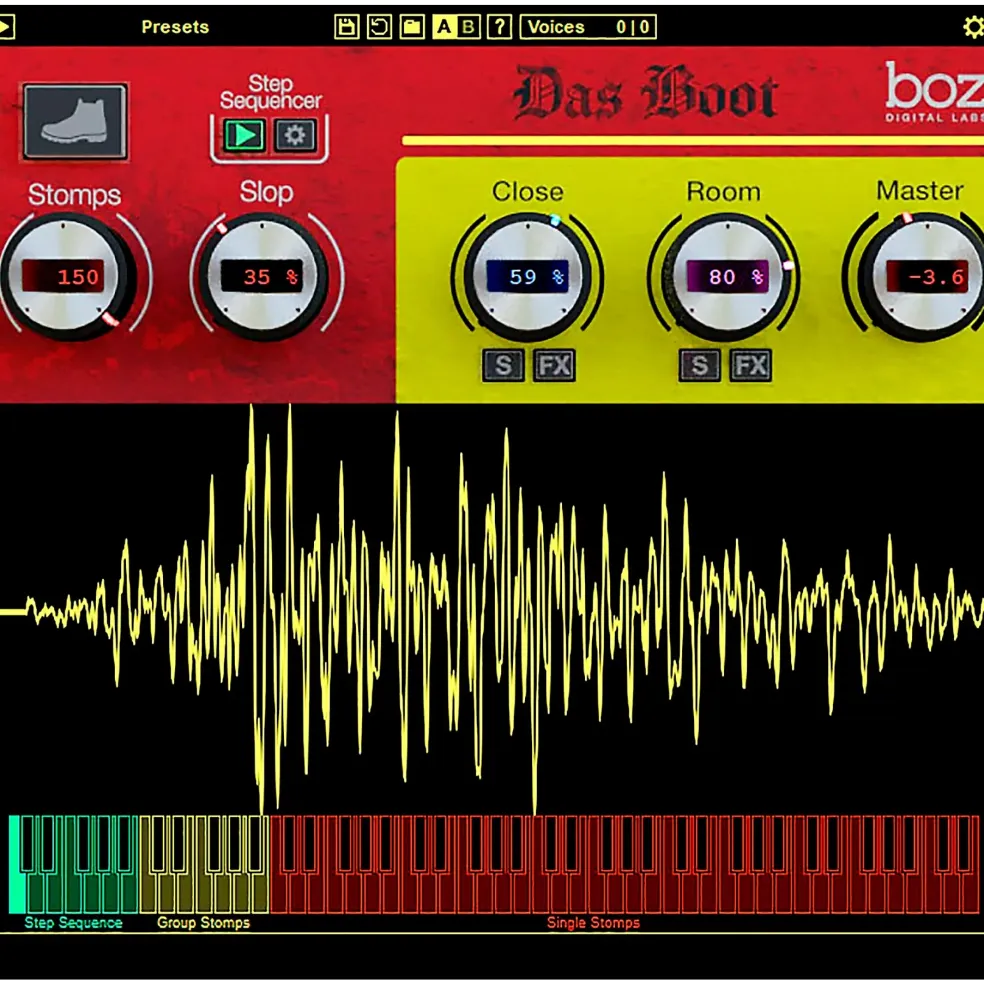
Task: Solo the Close mic with S button
Action: pos(503,365)
